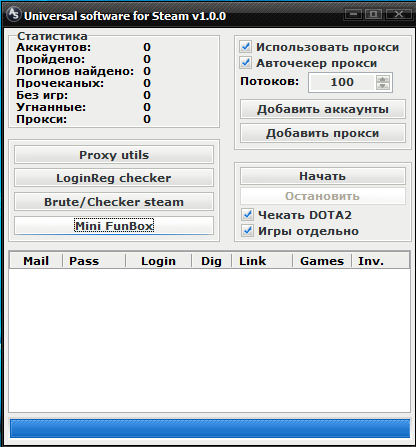Click the Без игр: statistic label
Viewport: 416px width, 447px height.
click(x=42, y=95)
